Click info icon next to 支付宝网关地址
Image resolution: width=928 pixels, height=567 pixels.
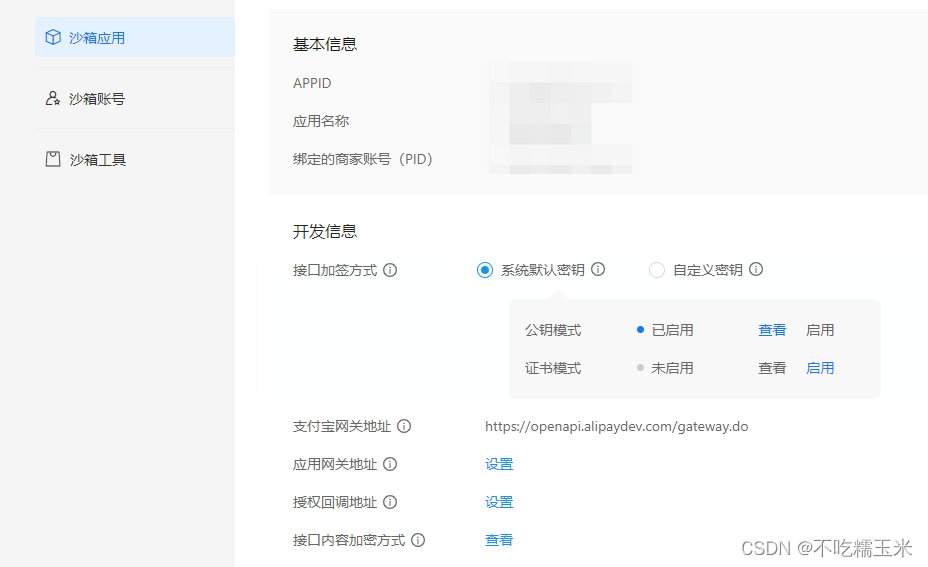click(x=404, y=426)
